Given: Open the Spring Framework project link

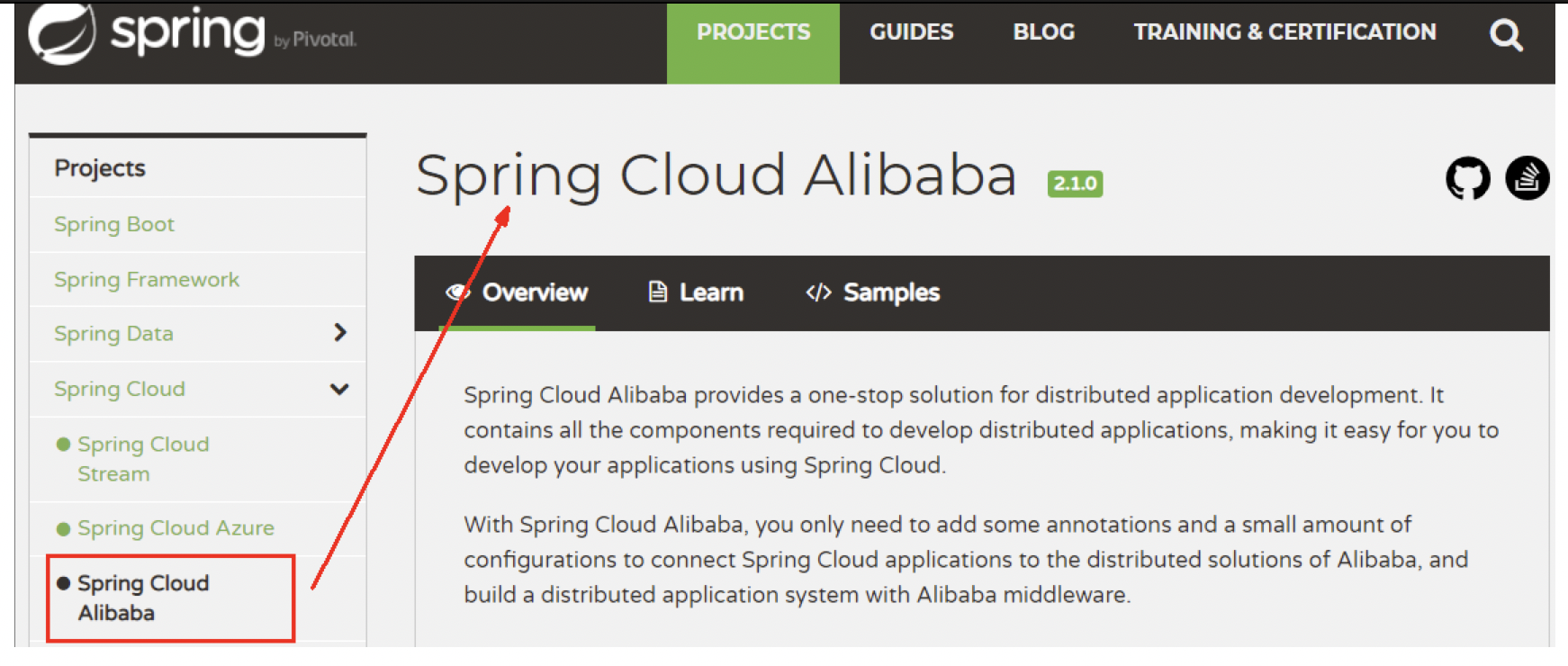Looking at the screenshot, I should pos(147,280).
